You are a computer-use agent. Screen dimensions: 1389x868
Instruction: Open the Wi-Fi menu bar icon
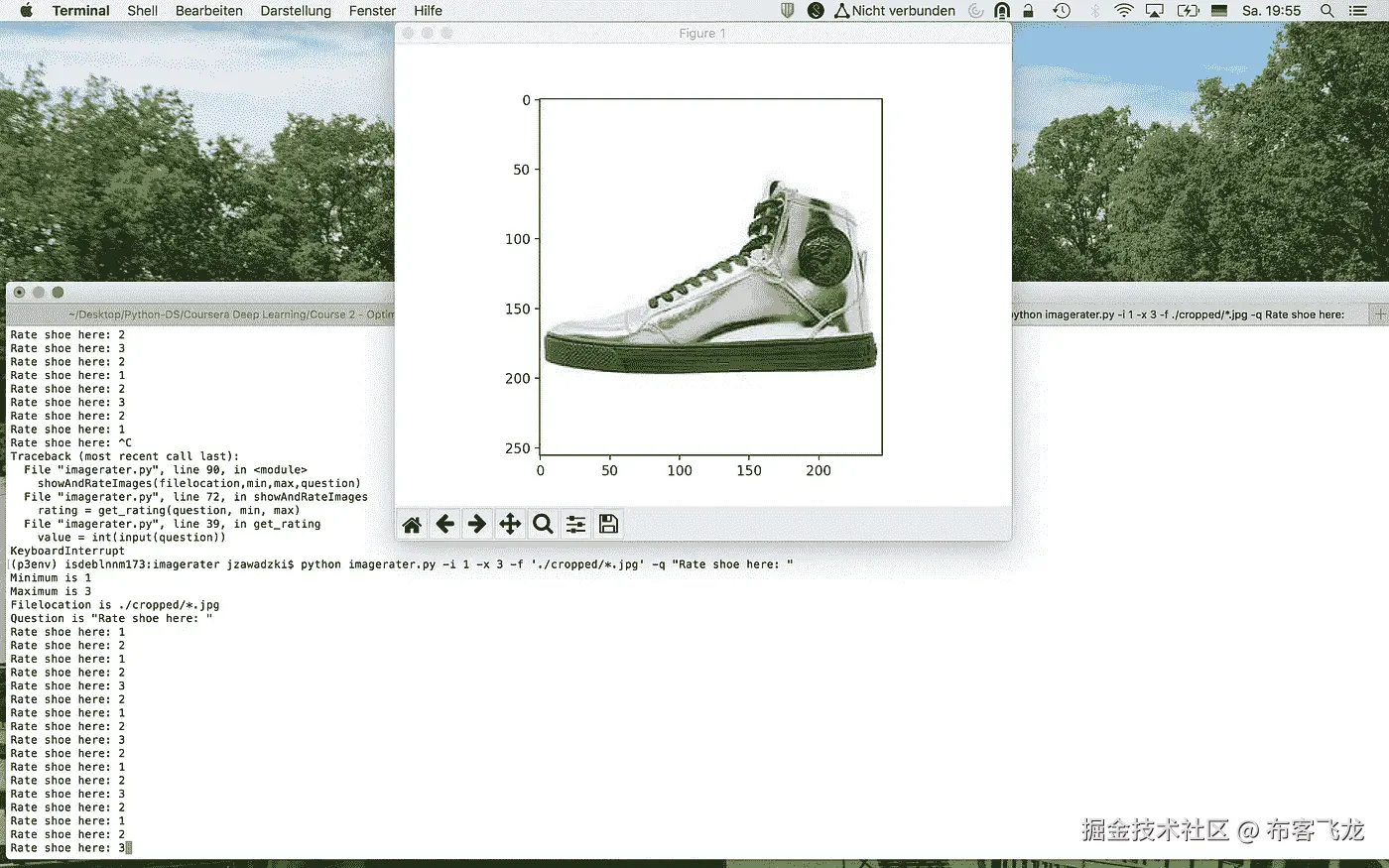pos(1124,11)
